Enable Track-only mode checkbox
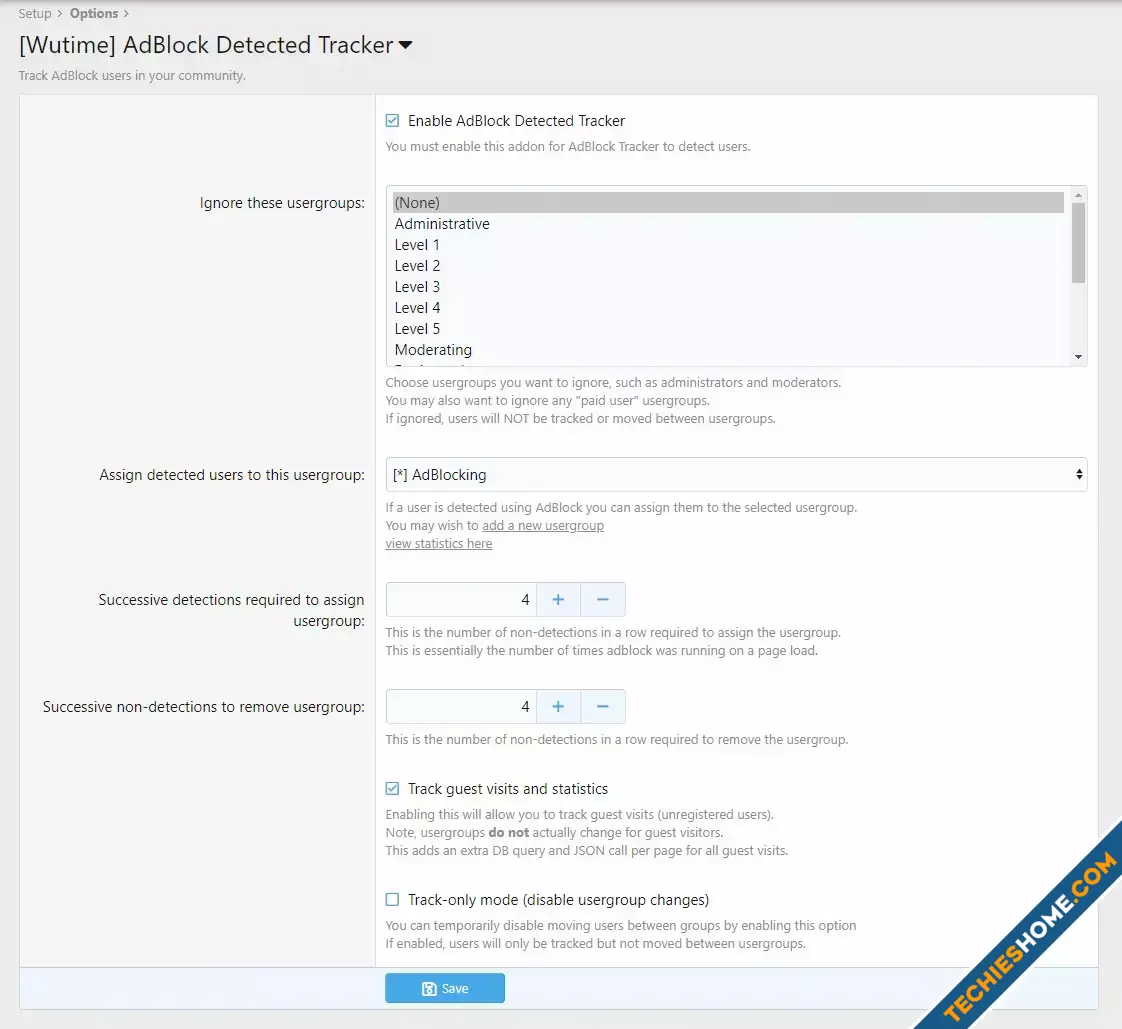 [x=392, y=899]
